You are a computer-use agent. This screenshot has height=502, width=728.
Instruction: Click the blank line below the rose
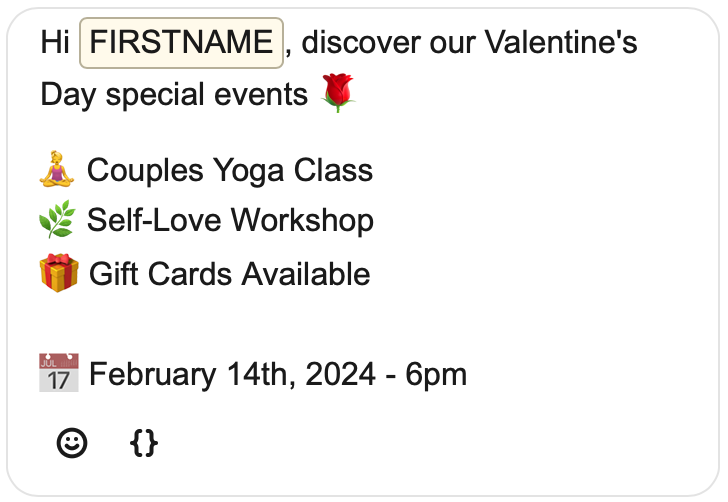(x=362, y=132)
